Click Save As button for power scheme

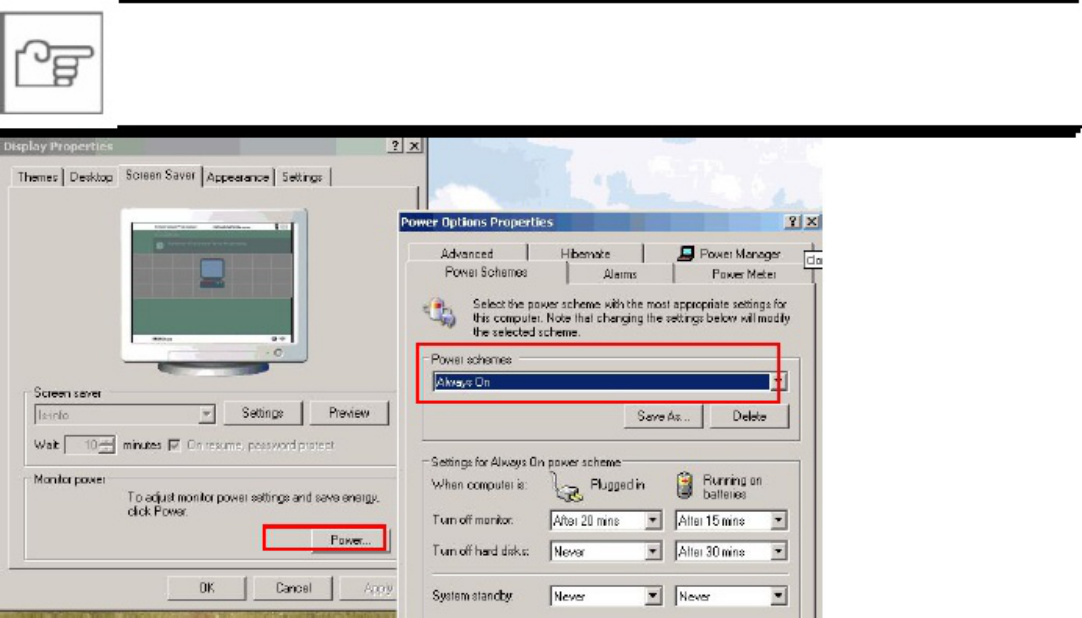[663, 416]
